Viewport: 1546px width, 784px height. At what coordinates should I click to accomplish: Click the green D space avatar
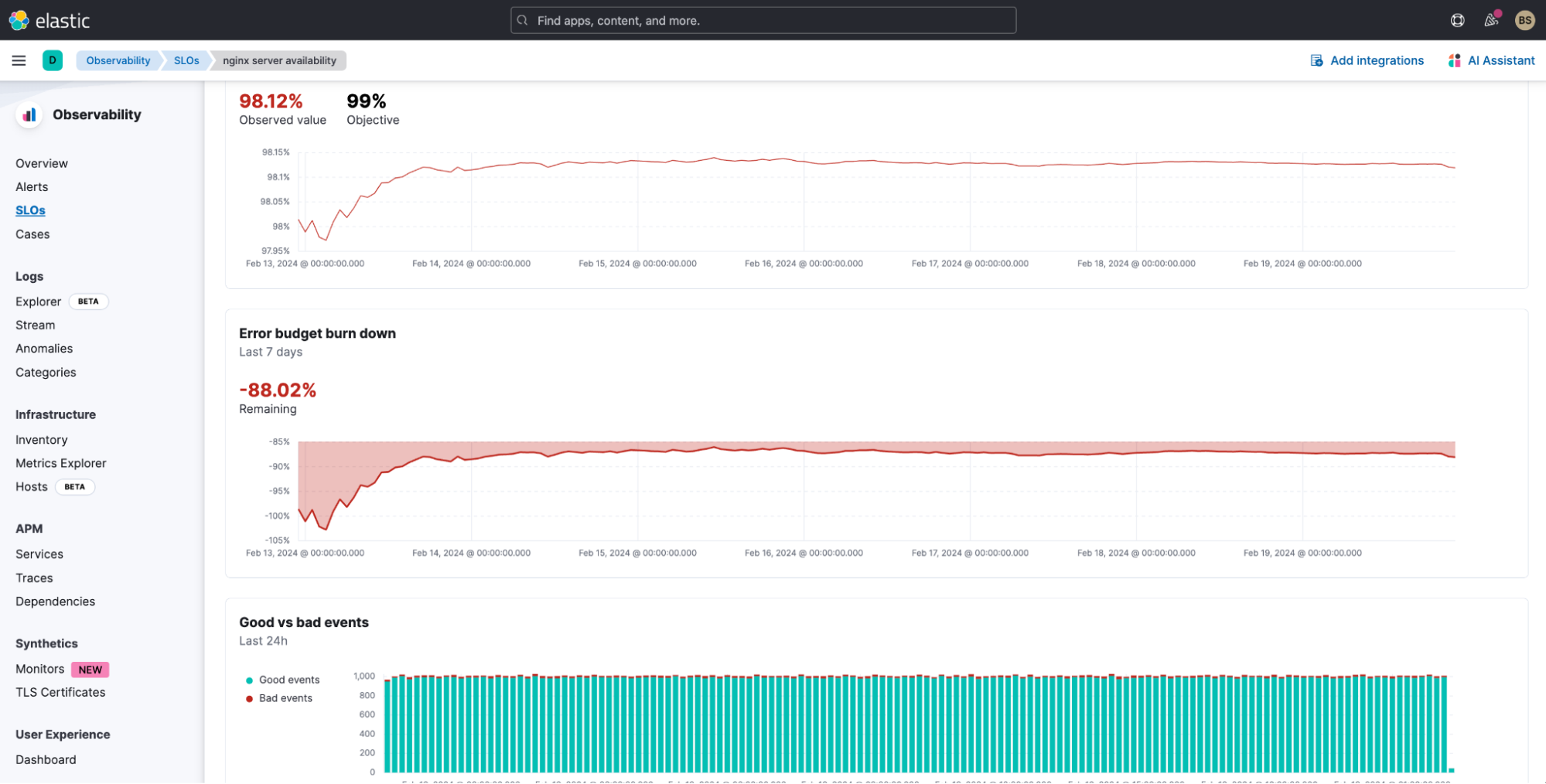[53, 60]
